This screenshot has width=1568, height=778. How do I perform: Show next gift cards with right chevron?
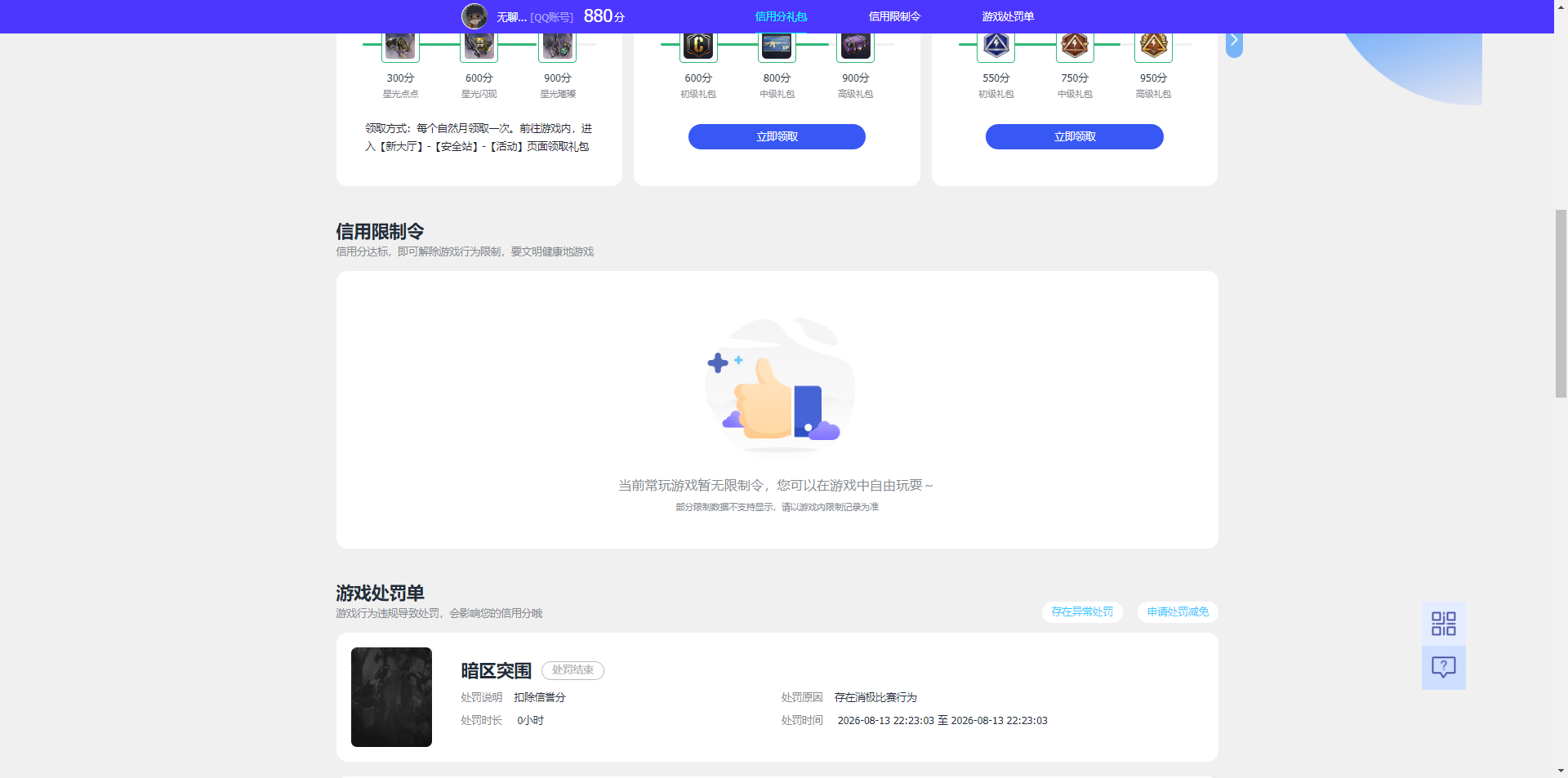1234,41
